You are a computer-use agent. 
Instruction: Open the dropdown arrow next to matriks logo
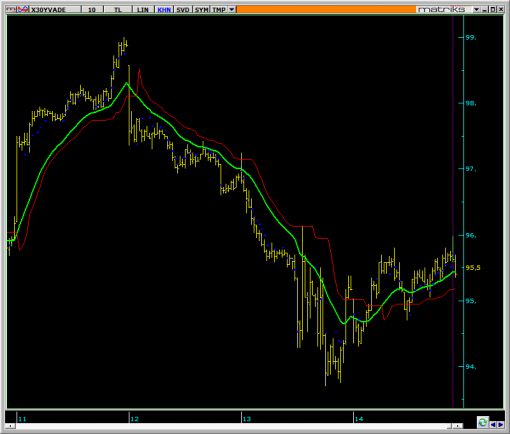click(477, 9)
